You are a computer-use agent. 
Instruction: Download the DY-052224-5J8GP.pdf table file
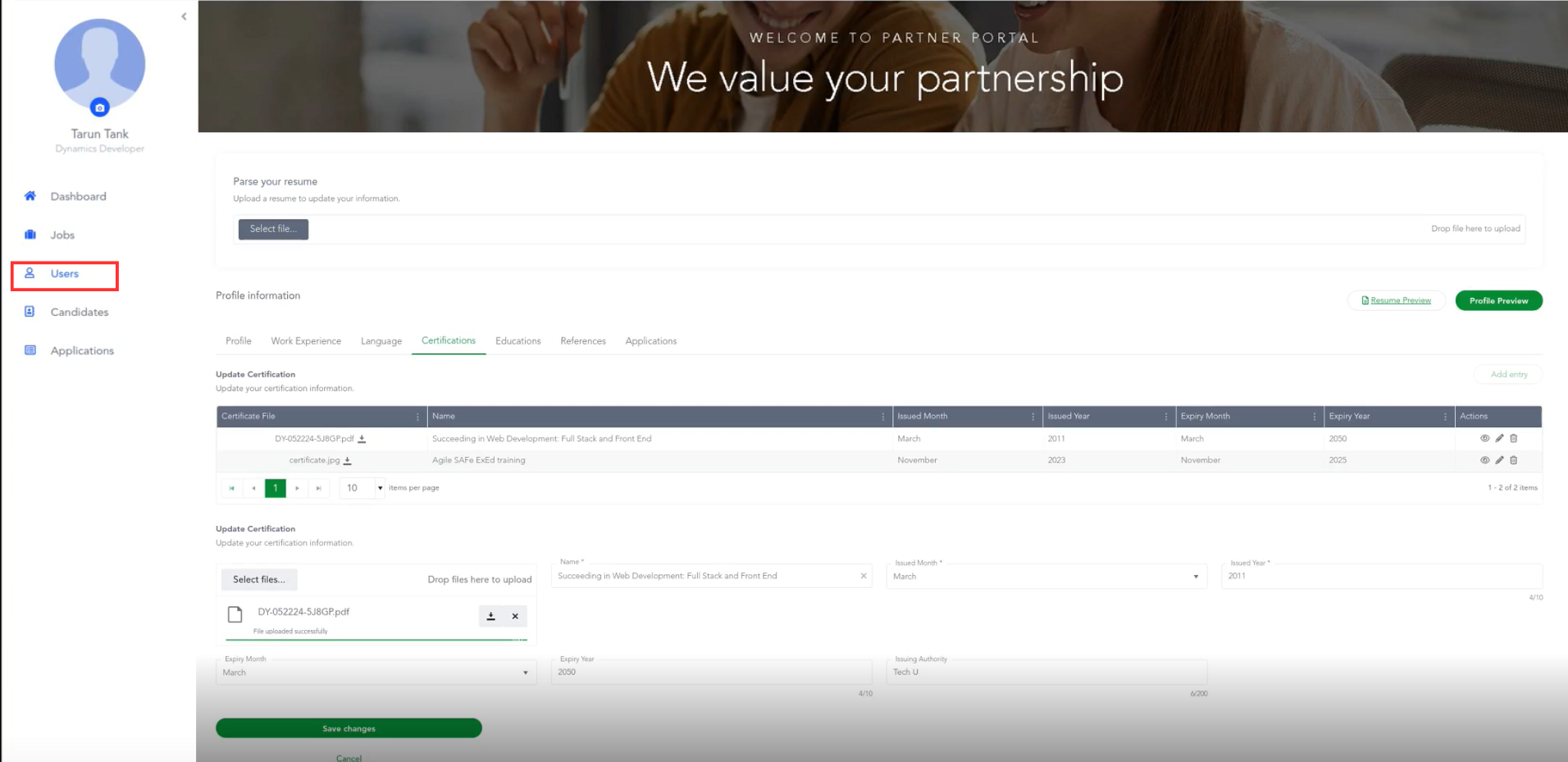[362, 439]
